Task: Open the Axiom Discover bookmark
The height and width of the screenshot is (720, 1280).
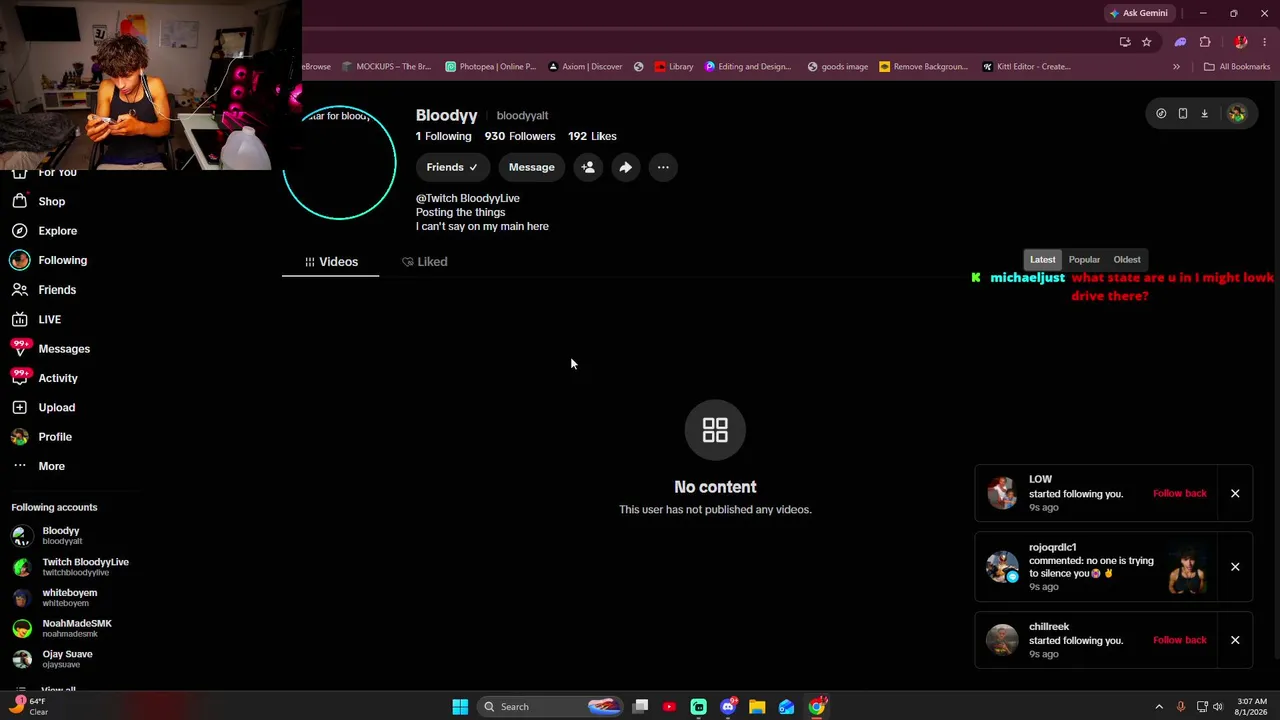Action: [x=585, y=67]
